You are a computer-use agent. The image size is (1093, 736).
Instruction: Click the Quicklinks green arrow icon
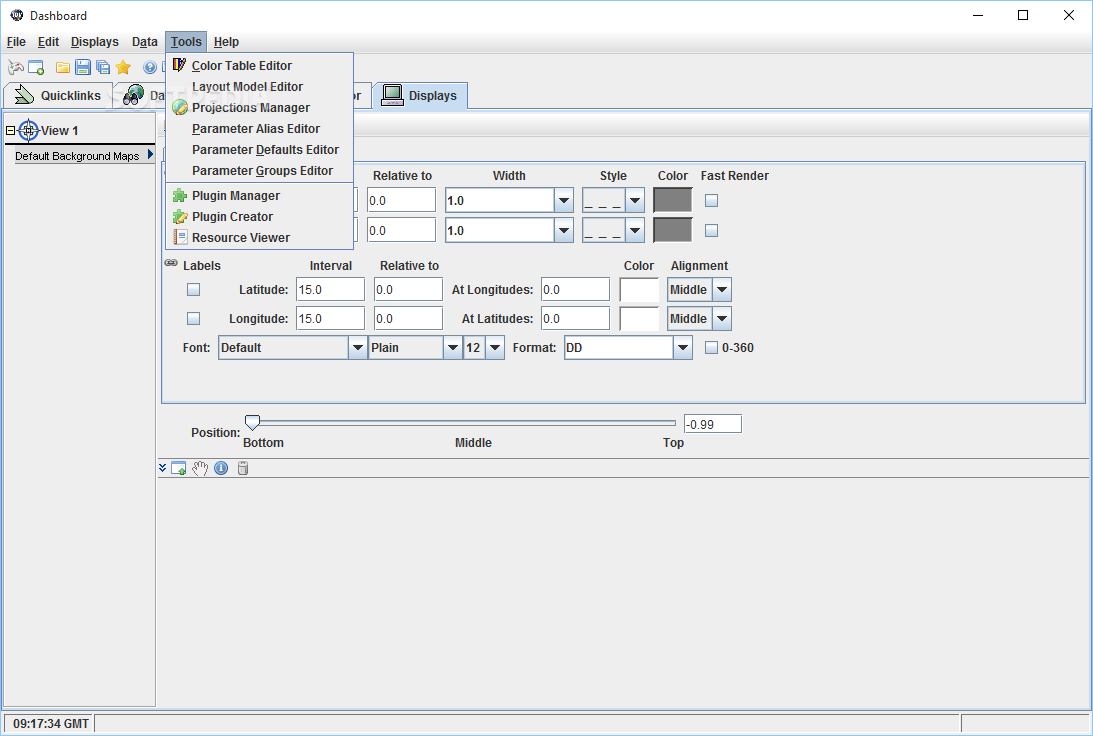pos(24,95)
